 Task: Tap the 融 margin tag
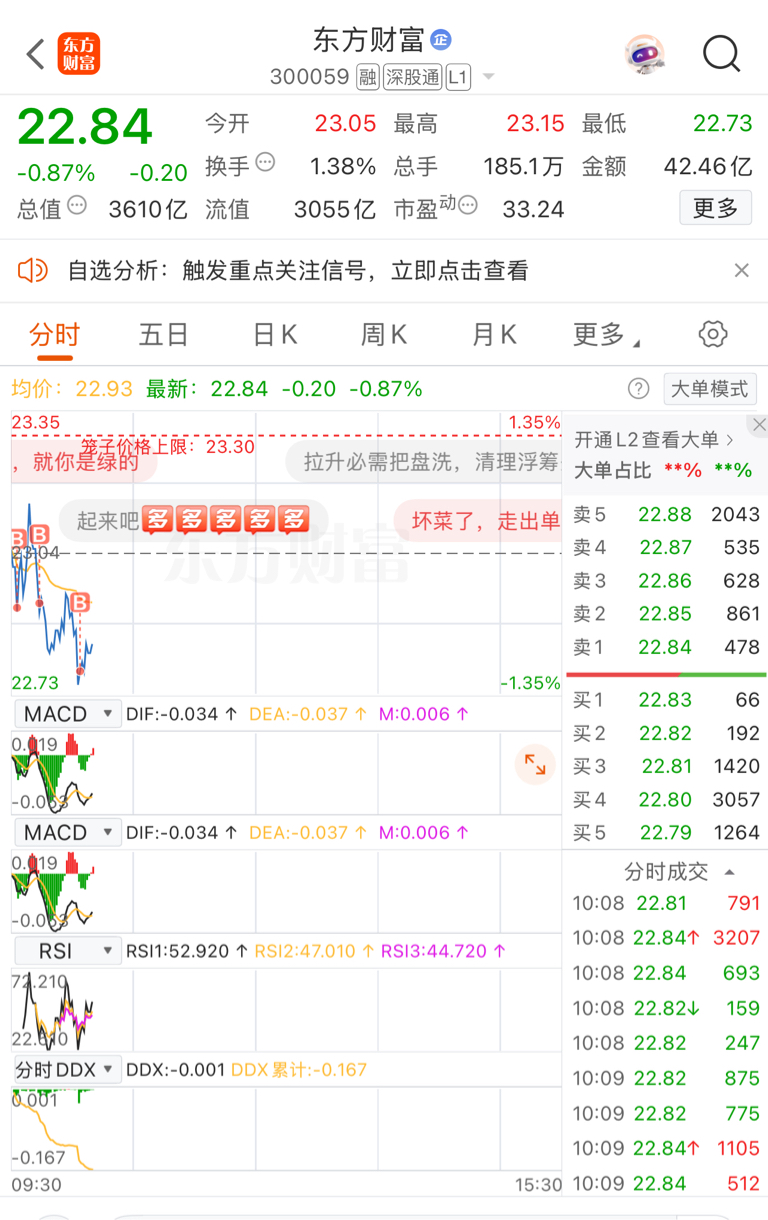coord(368,77)
